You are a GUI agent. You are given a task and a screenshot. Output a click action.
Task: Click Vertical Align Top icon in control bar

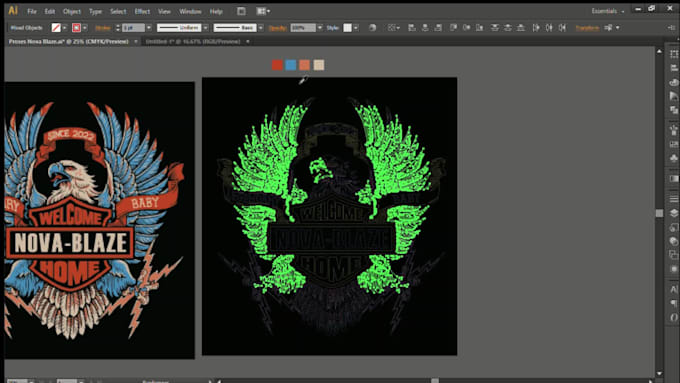(x=453, y=28)
